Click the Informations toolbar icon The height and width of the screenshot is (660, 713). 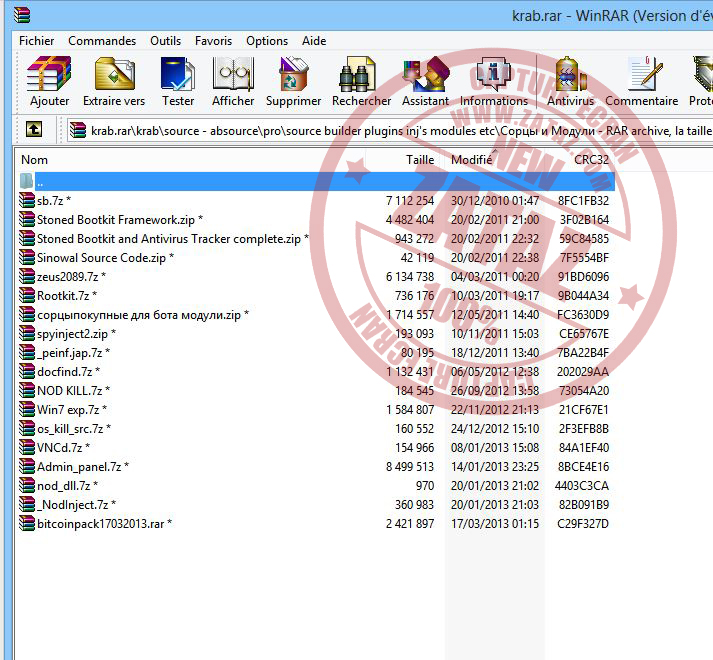point(493,74)
